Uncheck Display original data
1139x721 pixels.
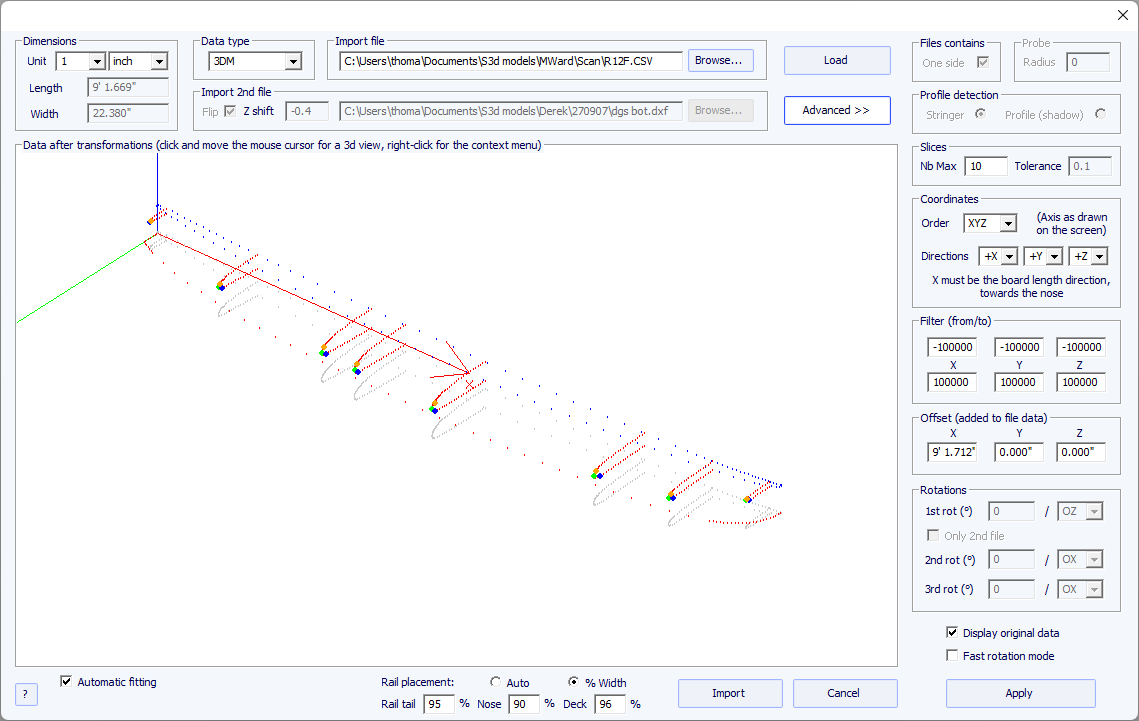952,633
